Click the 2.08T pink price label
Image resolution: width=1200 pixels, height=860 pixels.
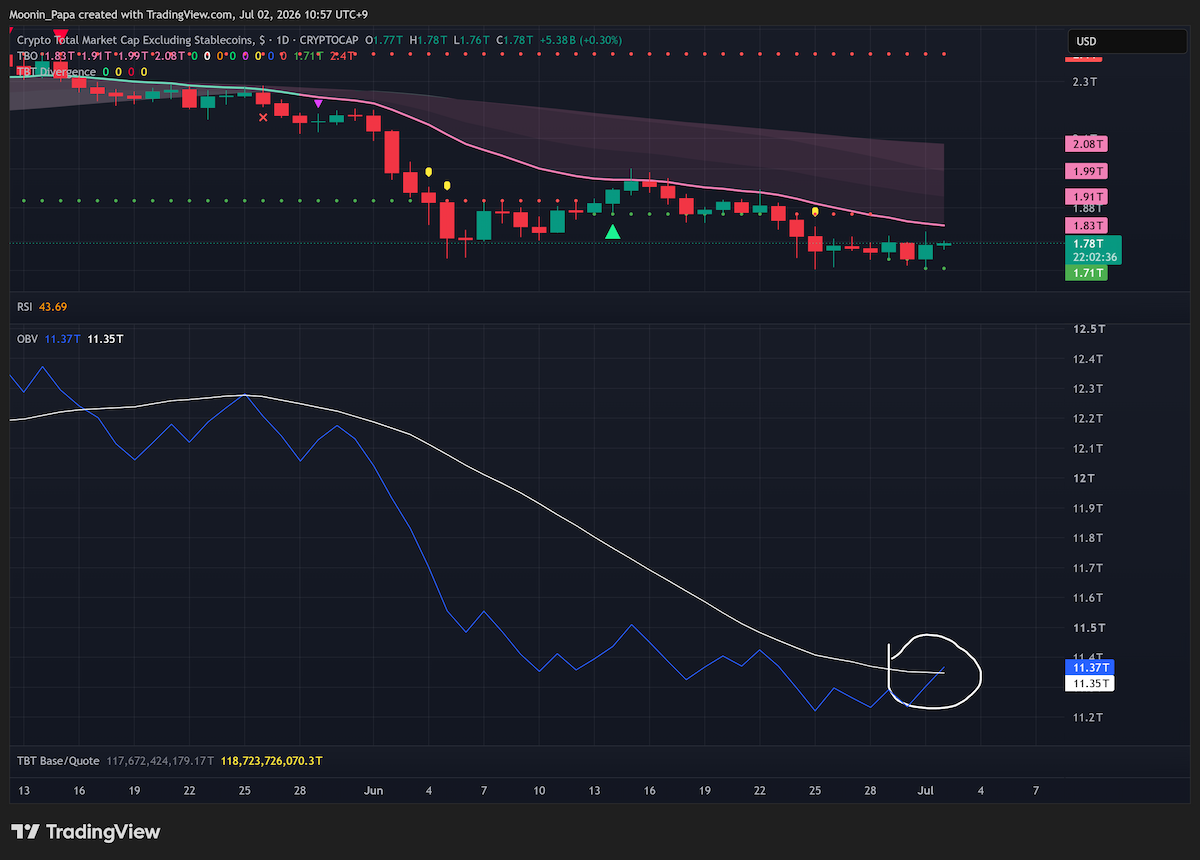tap(1086, 145)
